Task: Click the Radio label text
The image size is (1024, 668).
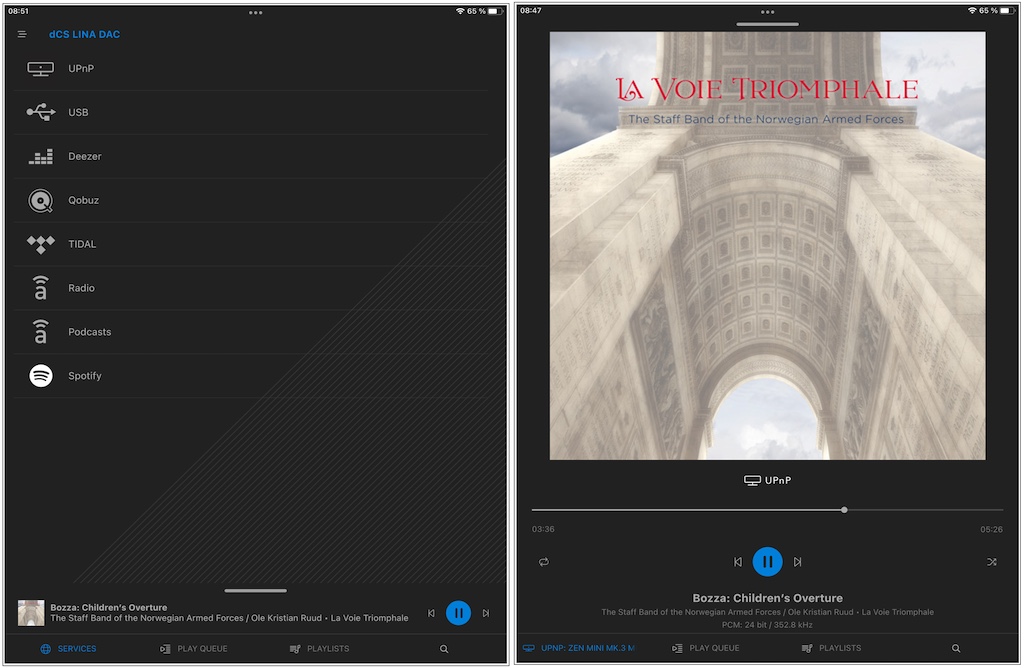Action: click(82, 288)
